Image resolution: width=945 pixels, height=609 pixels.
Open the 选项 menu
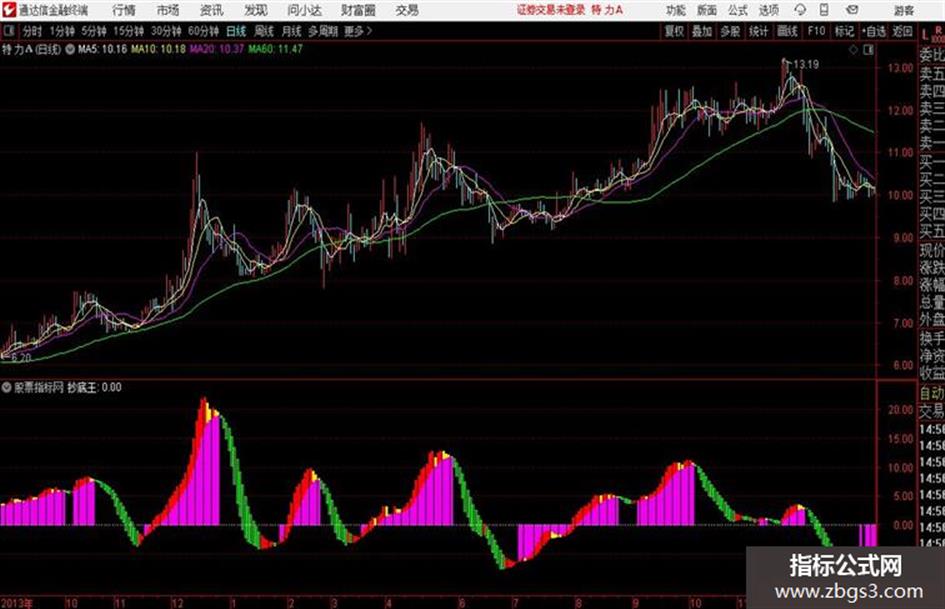pos(768,10)
